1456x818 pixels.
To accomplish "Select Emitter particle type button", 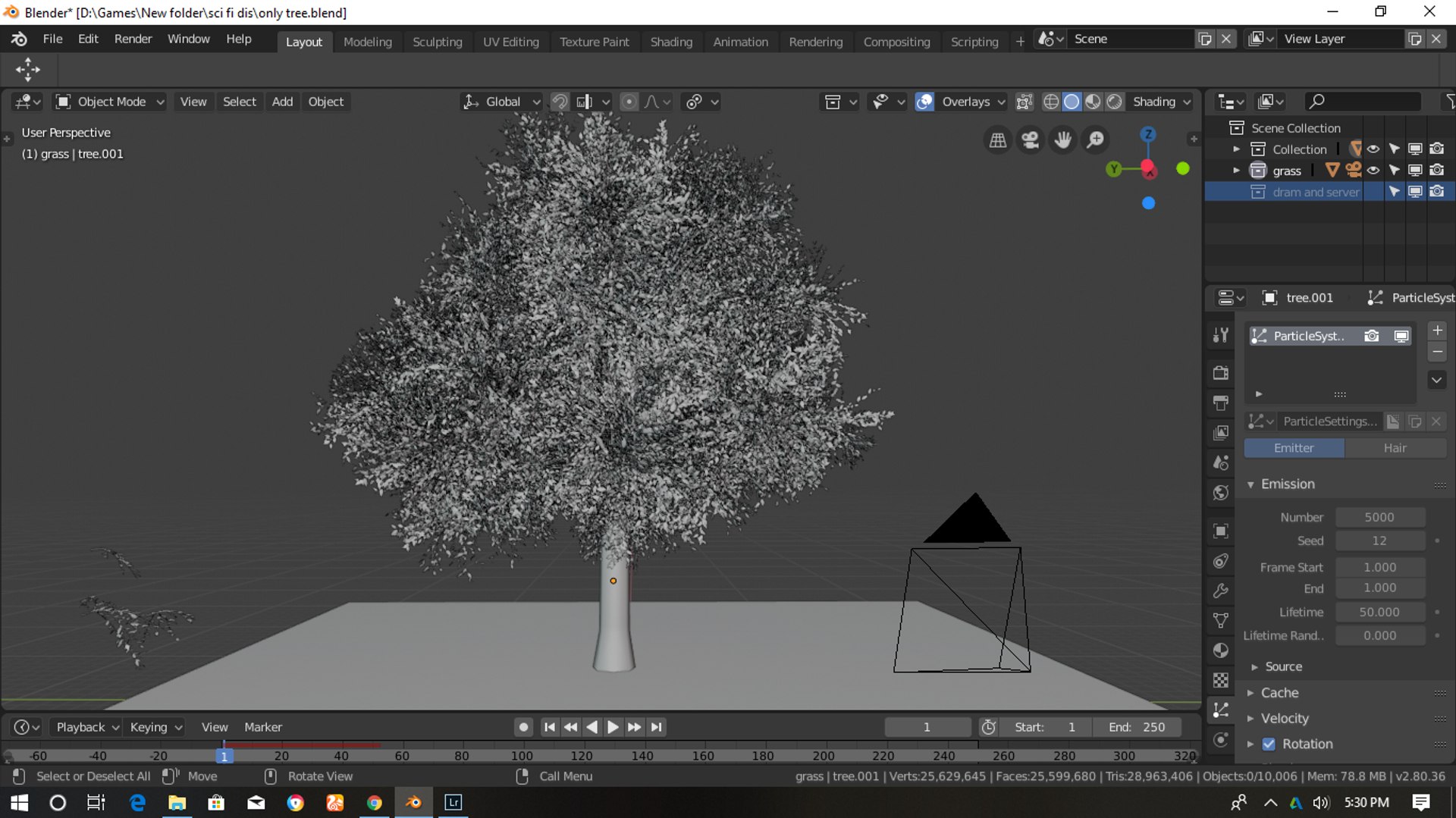I will [1294, 448].
